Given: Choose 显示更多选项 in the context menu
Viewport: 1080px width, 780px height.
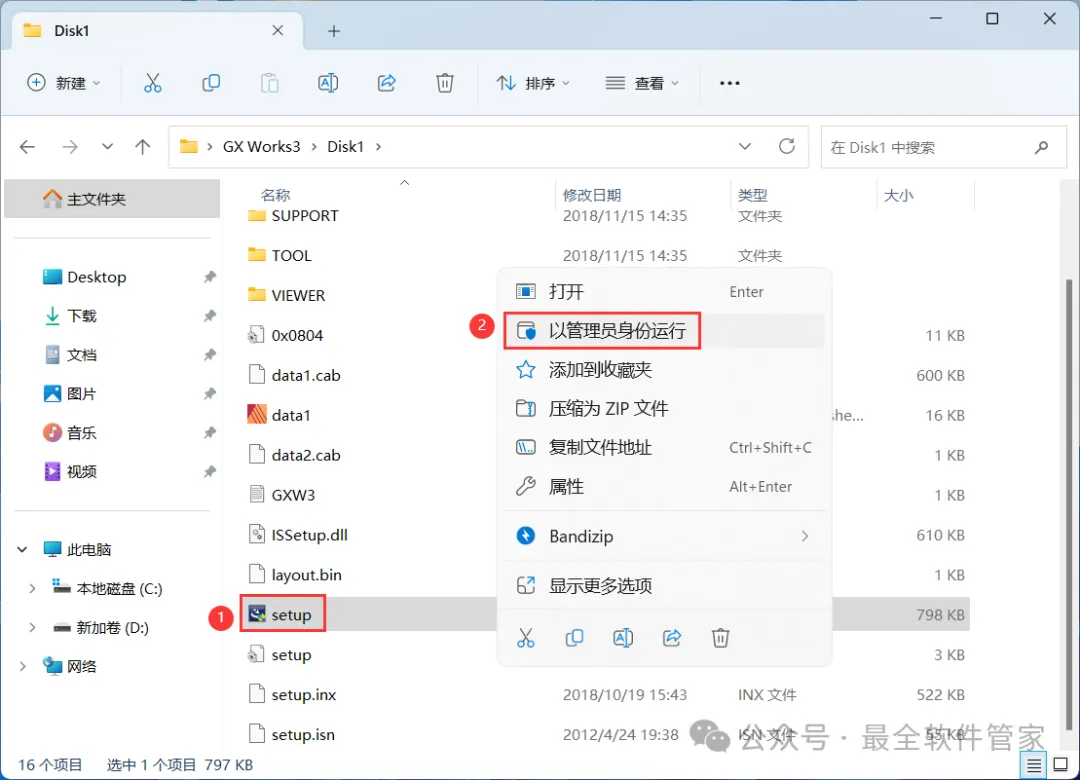Looking at the screenshot, I should click(665, 586).
